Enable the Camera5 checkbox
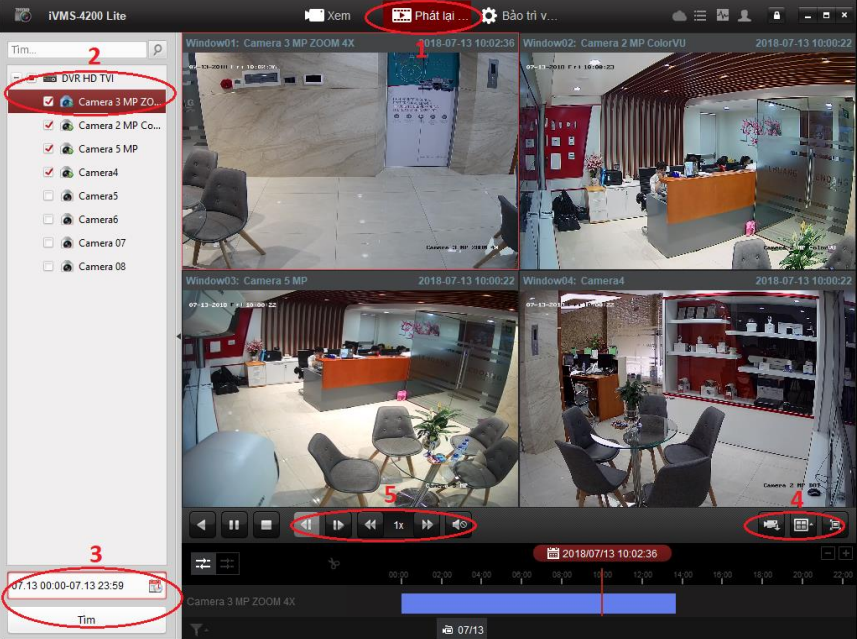Screen dimensions: 857x639 49,195
